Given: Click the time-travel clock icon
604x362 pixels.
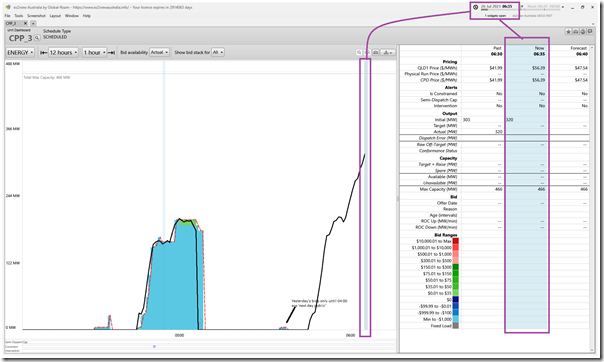Looking at the screenshot, I should click(x=475, y=7).
